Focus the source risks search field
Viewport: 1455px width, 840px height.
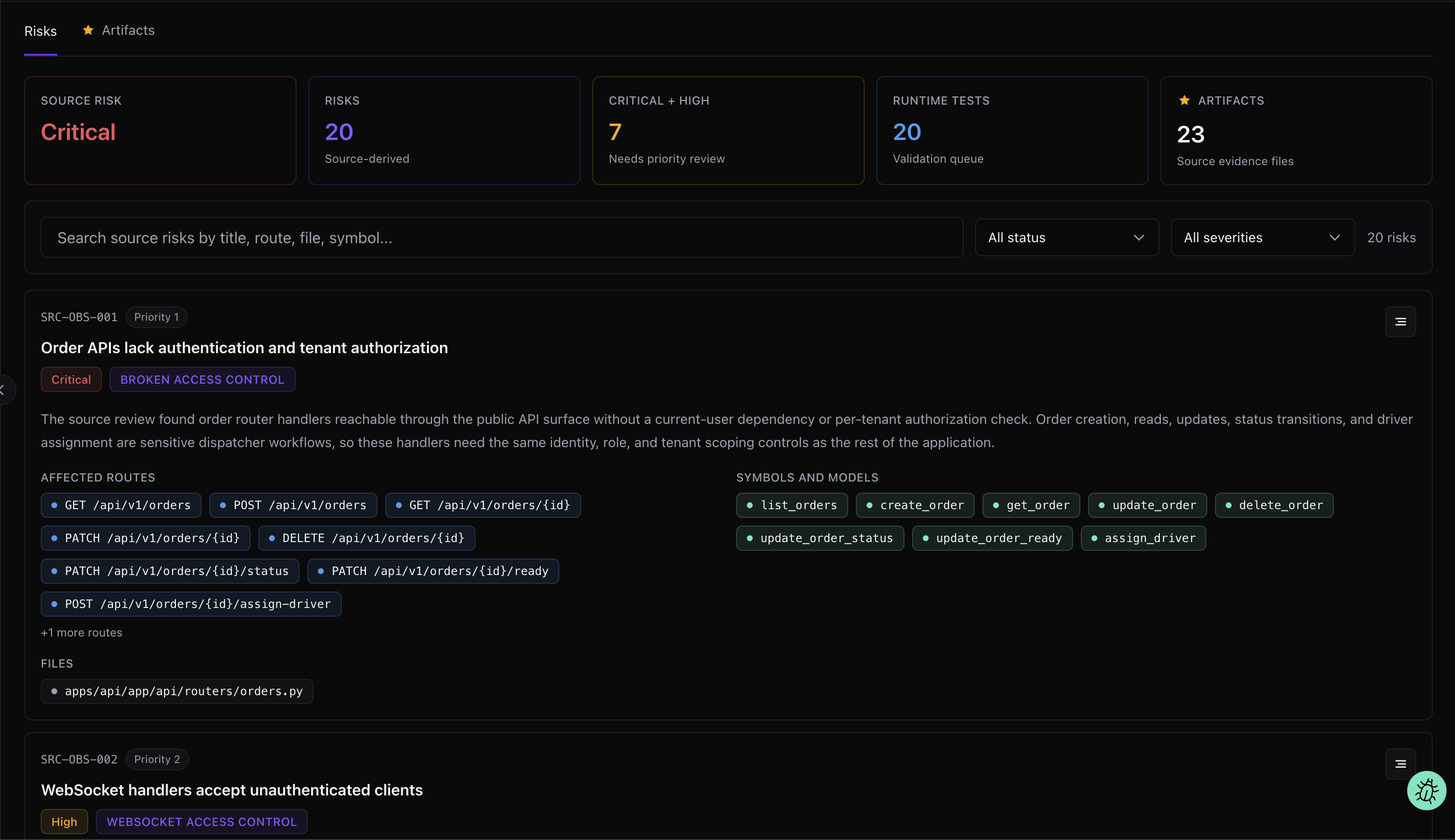point(502,237)
